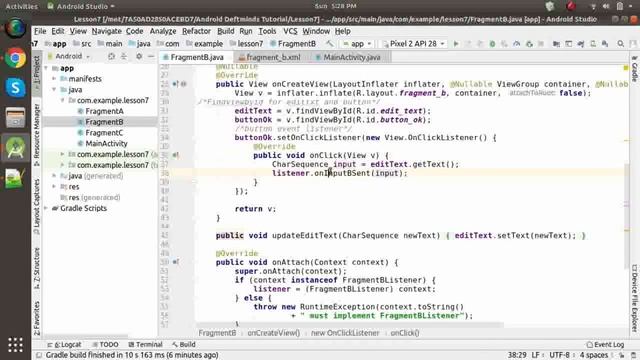This screenshot has height=360, width=640.
Task: Open the File menu
Action: 40,31
